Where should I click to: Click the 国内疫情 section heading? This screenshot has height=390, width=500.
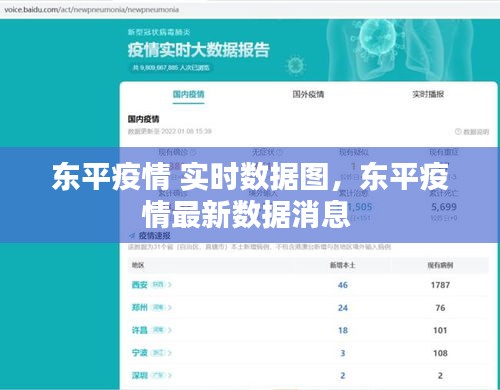pos(144,119)
